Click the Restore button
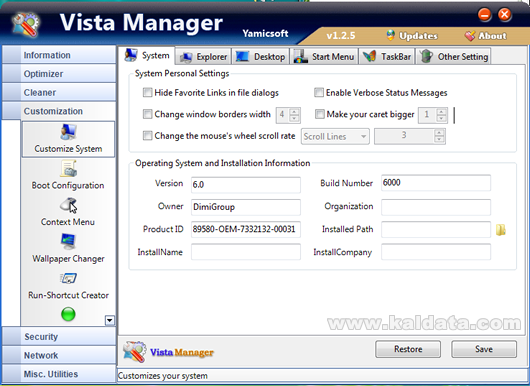 [408, 349]
